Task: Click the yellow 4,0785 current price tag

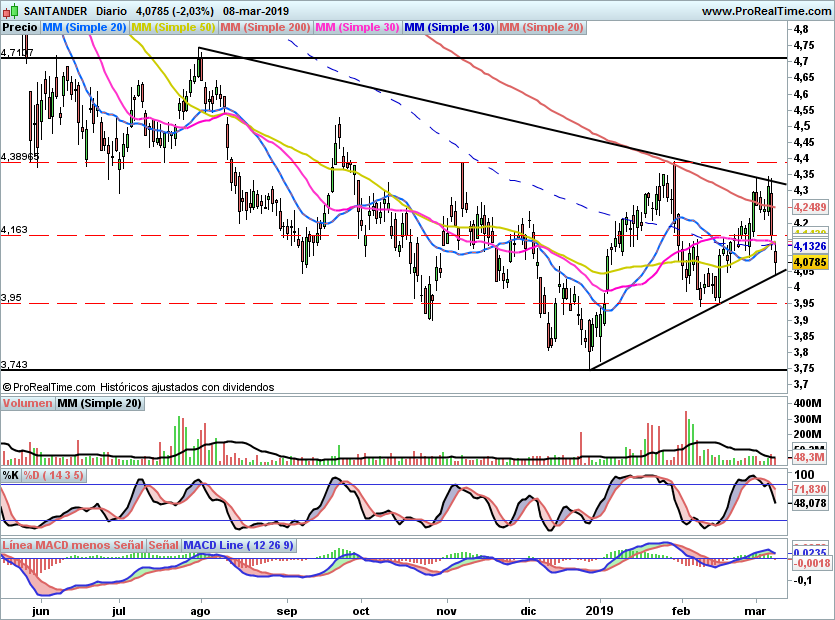Action: click(810, 262)
